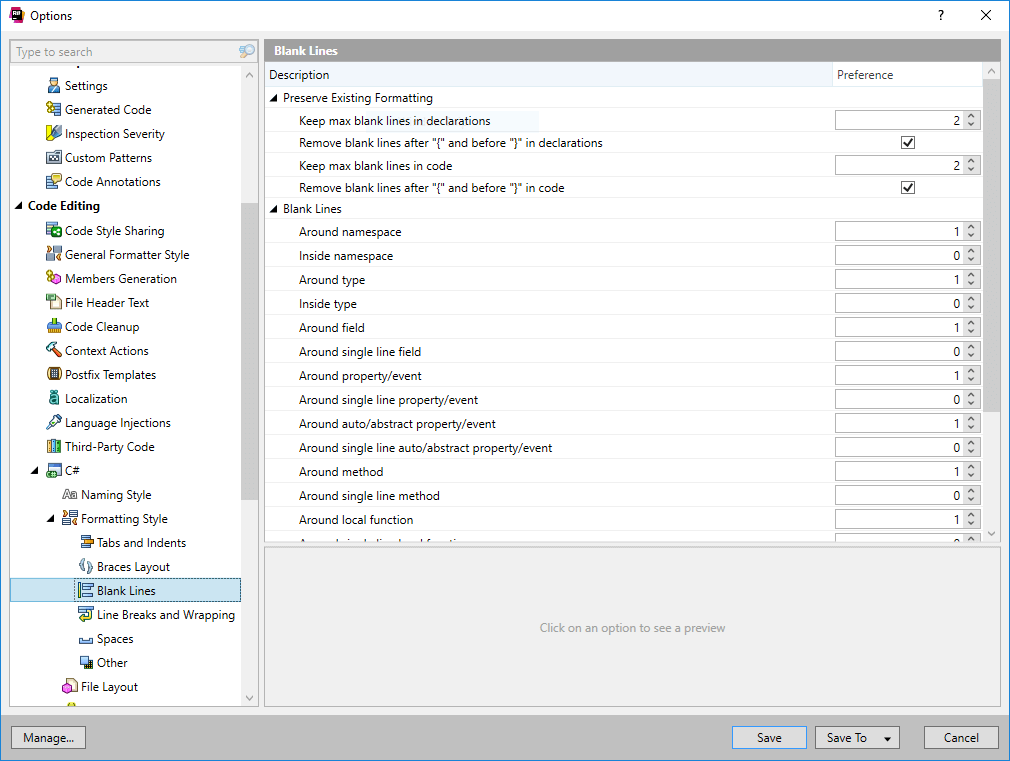
Task: Increase the Around namespace value
Action: [972, 228]
